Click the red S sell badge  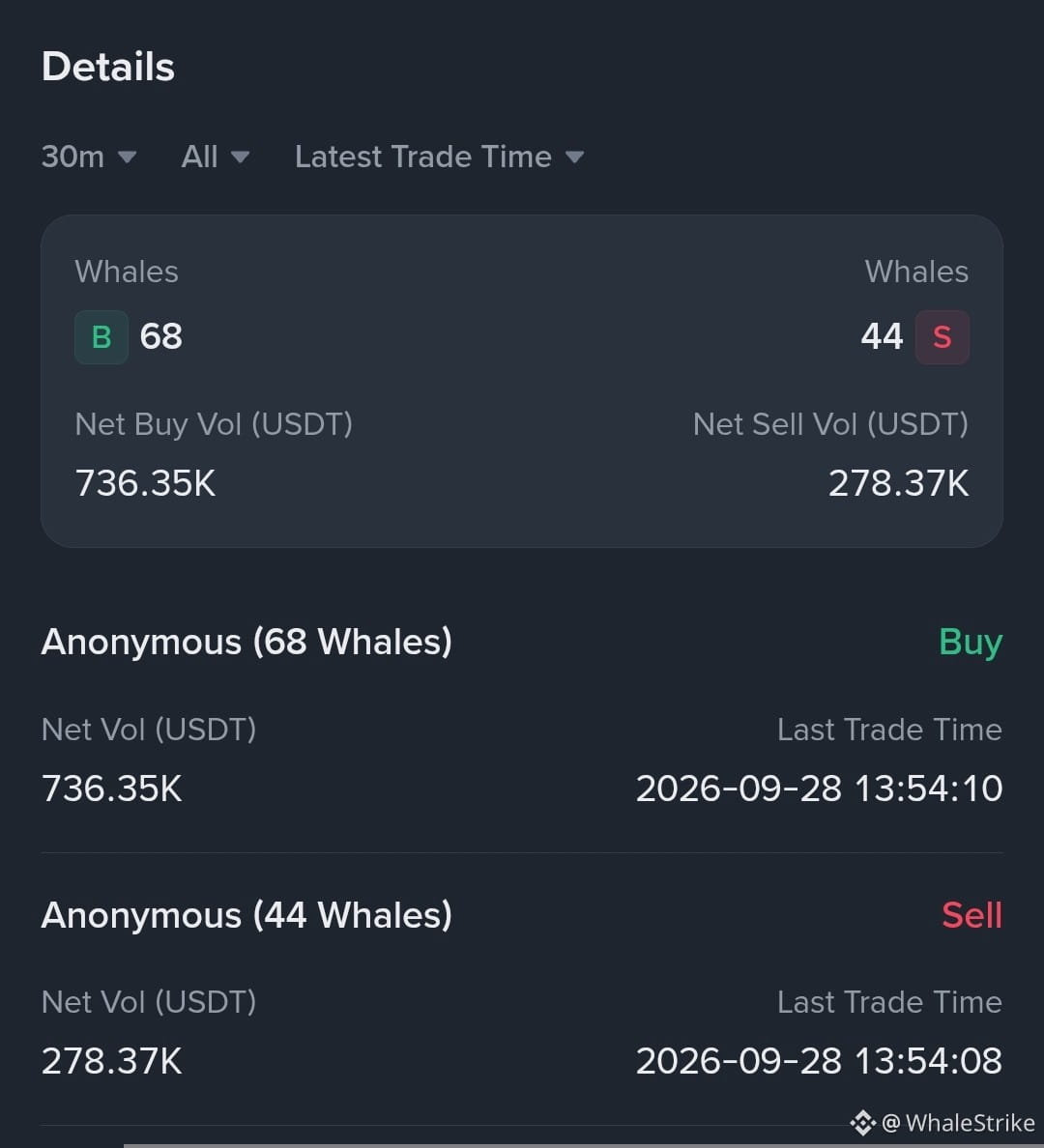click(x=942, y=337)
